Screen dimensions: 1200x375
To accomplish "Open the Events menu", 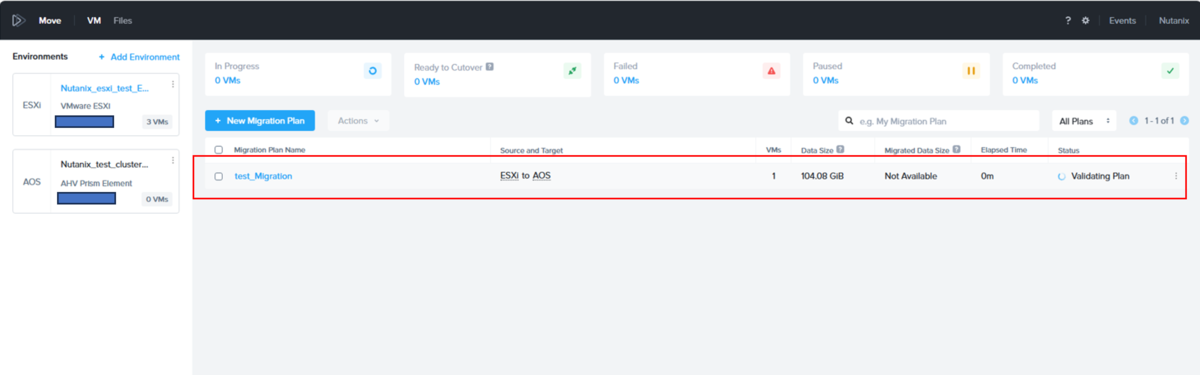I will 1122,20.
